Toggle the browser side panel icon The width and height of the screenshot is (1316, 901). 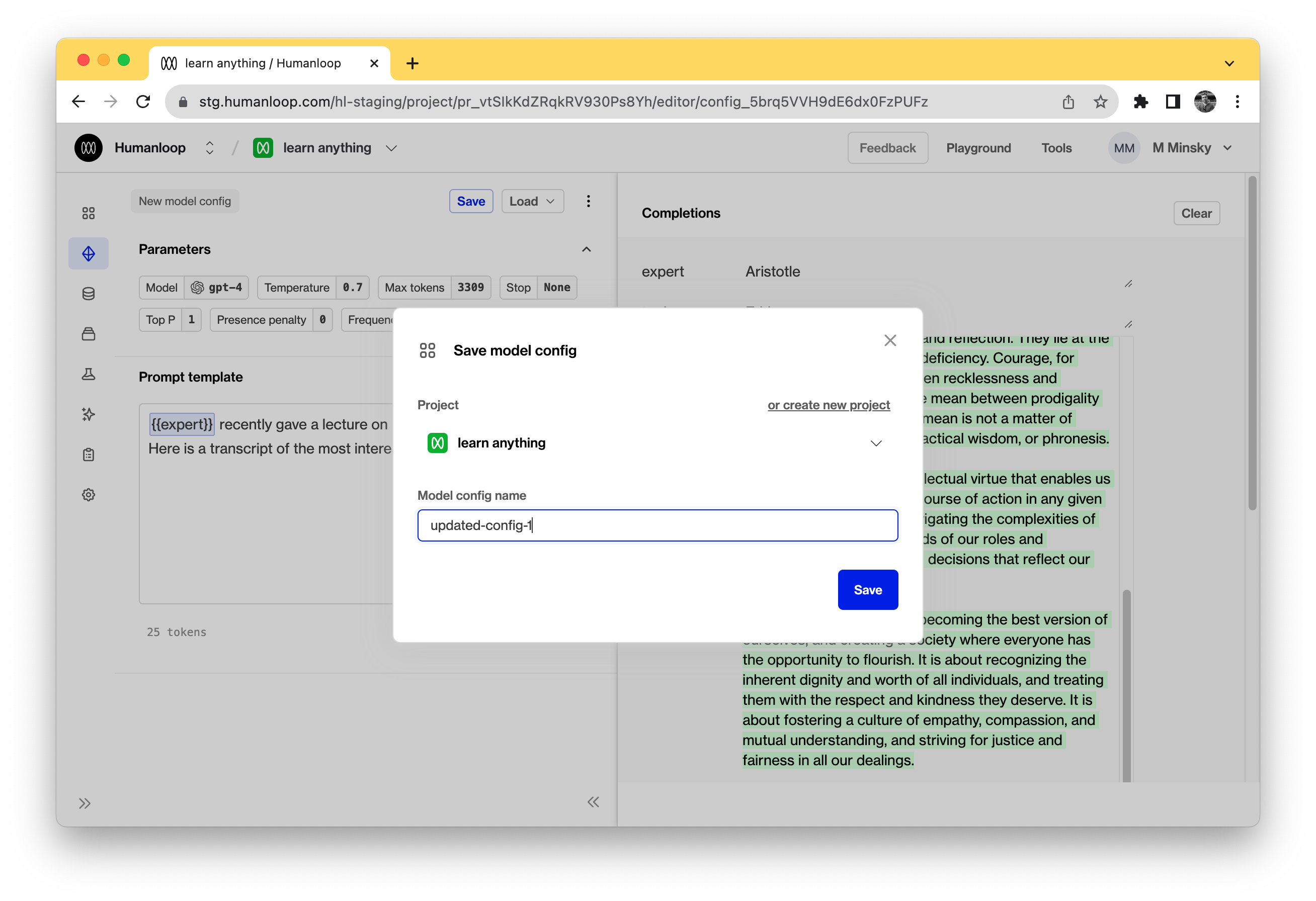(1173, 102)
